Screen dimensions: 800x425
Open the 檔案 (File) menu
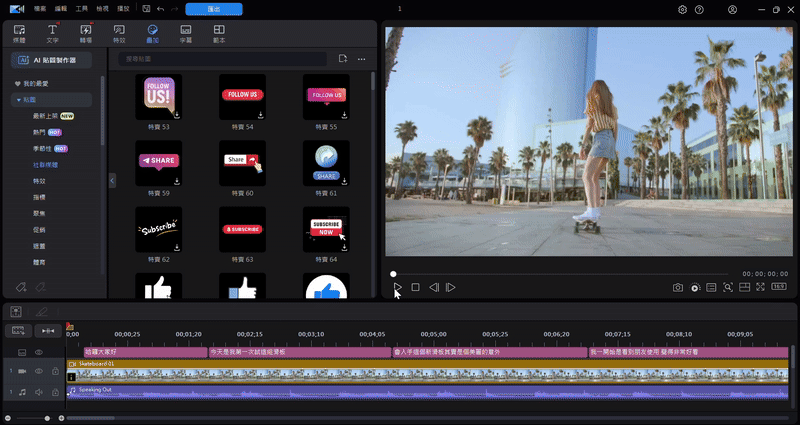coord(39,9)
